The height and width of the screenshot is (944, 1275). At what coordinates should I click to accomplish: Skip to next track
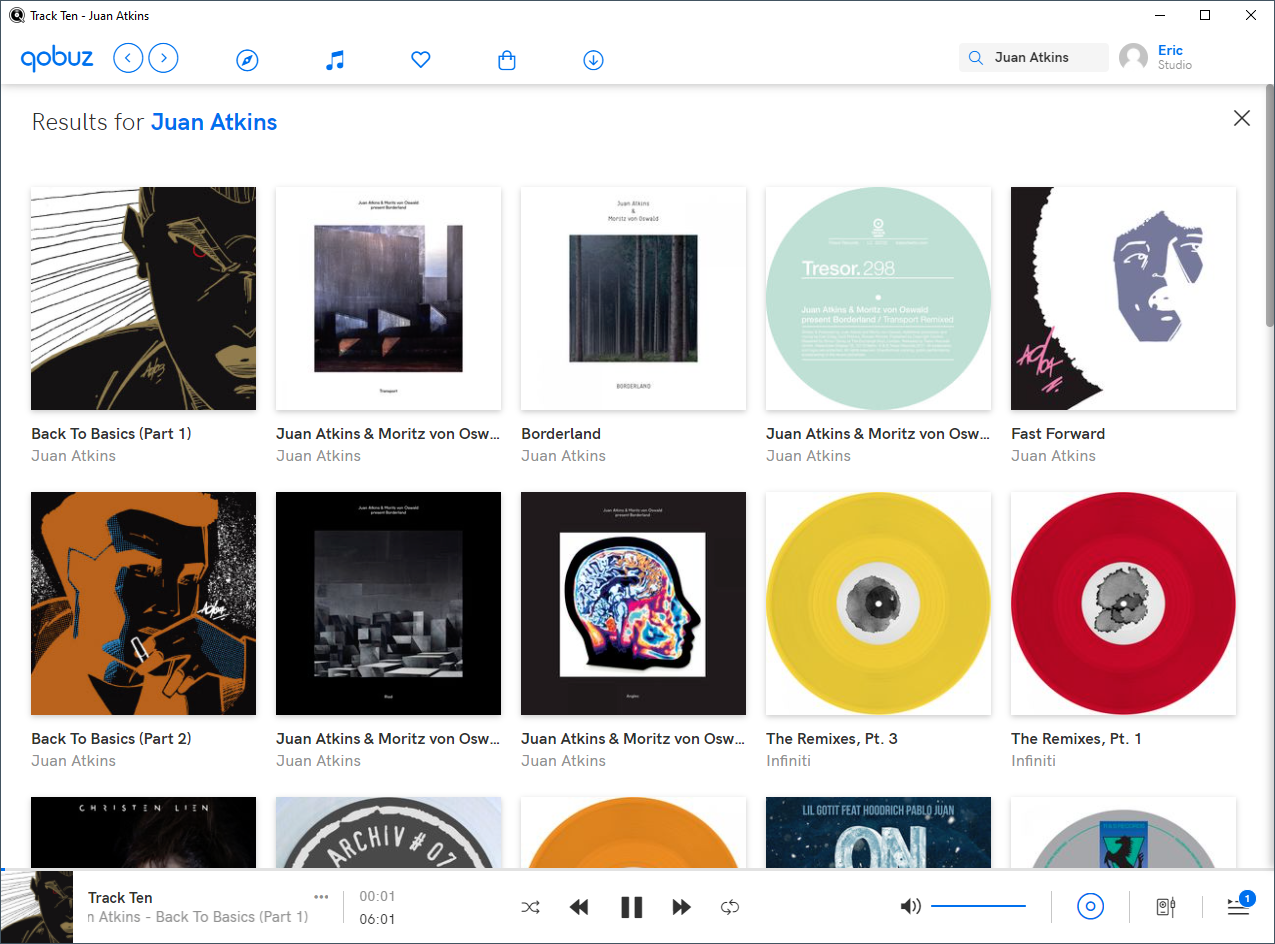682,907
